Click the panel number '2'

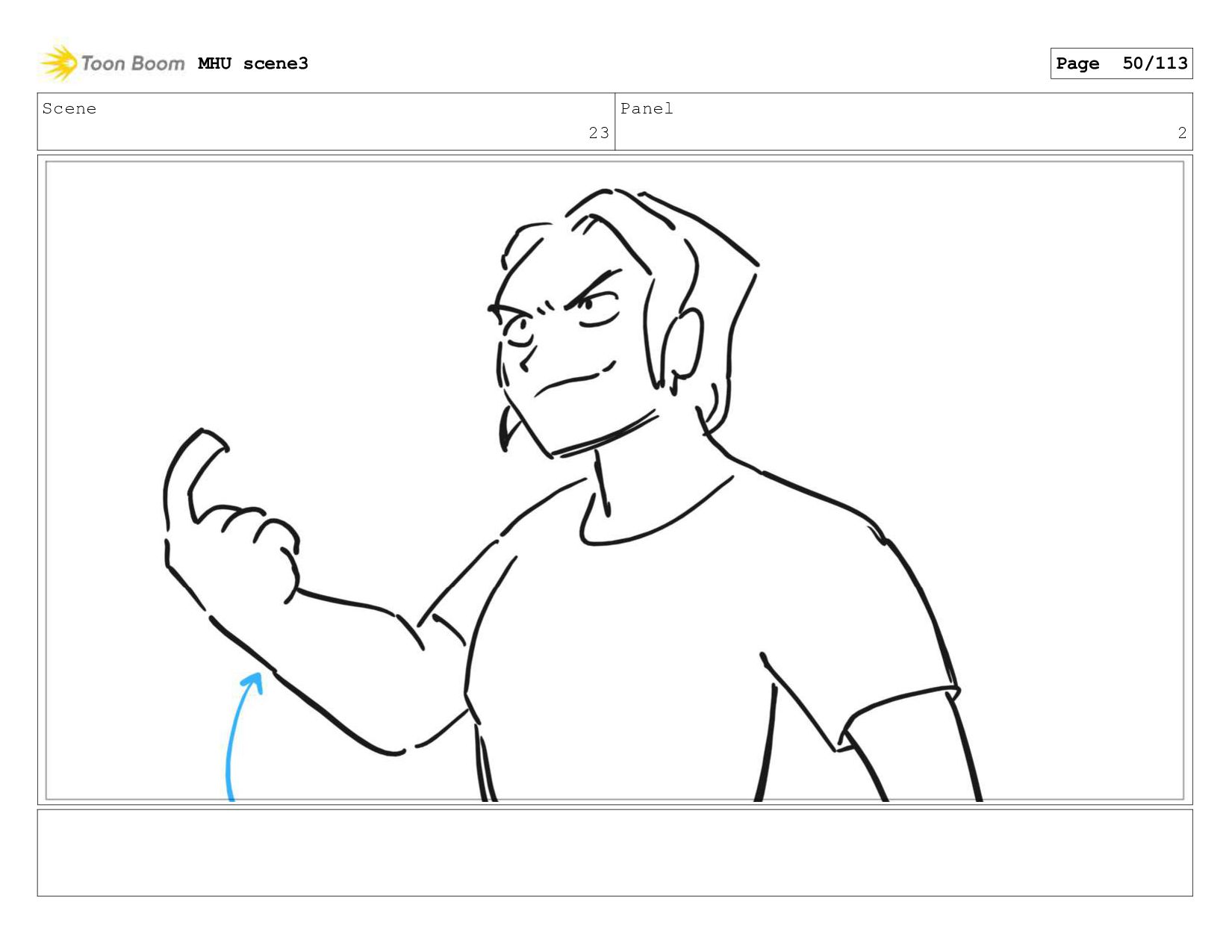tap(1182, 133)
